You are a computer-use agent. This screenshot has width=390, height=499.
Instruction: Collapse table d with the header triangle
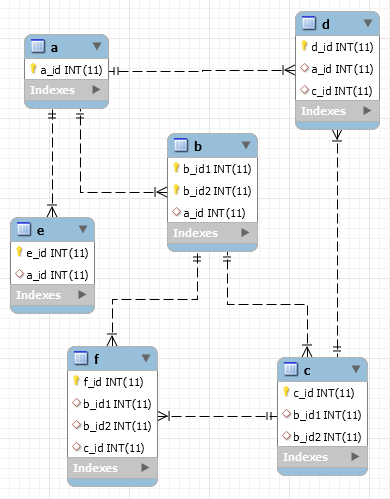368,23
